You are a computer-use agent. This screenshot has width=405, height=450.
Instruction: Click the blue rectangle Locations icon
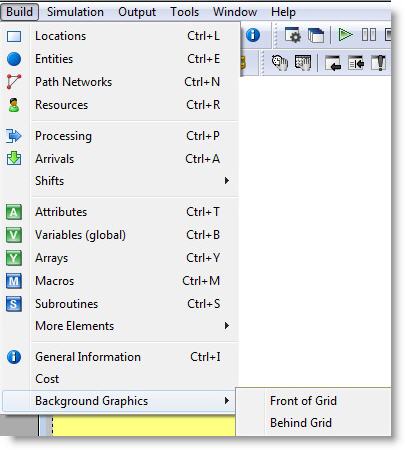pos(14,36)
